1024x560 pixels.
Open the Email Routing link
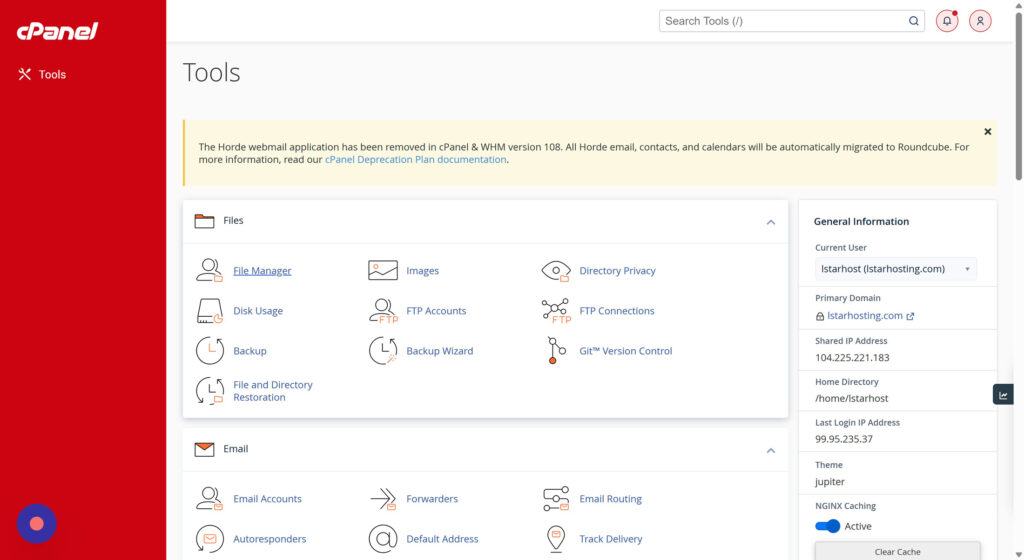click(611, 499)
